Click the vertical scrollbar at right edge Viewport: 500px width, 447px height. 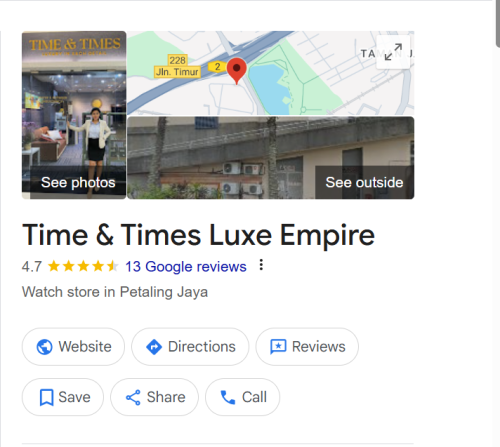click(497, 23)
